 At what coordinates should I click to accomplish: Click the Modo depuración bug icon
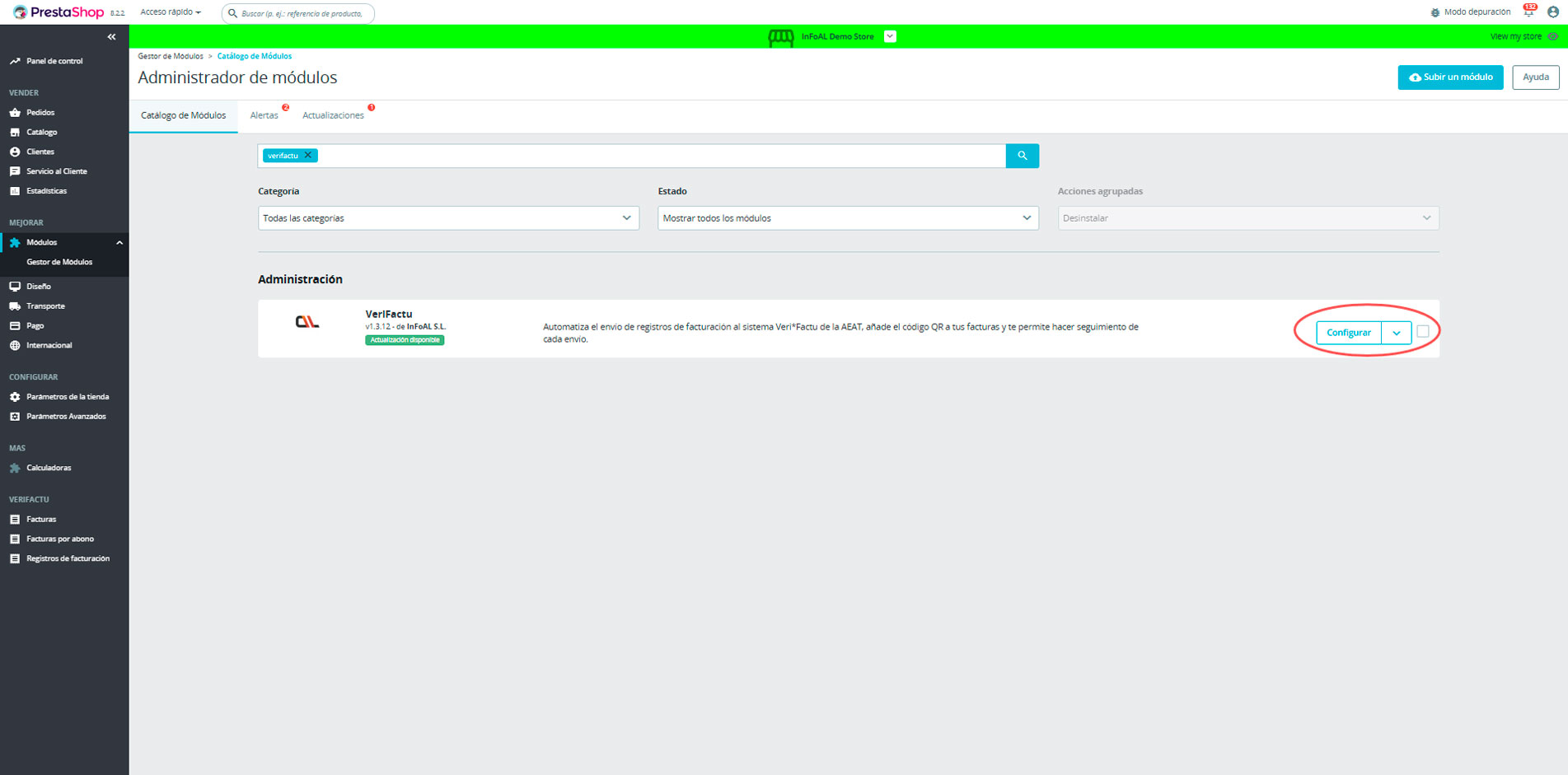tap(1435, 12)
